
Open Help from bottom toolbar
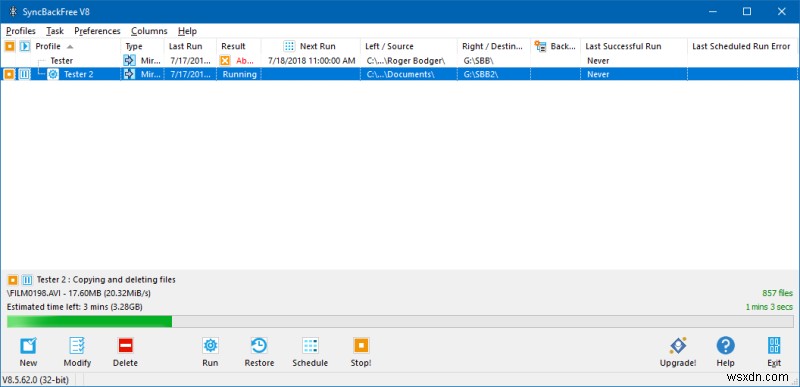(x=725, y=352)
